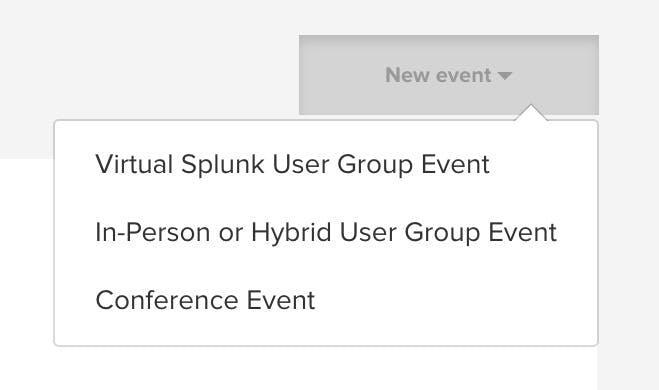Click the downward triangle on New event

pos(504,76)
